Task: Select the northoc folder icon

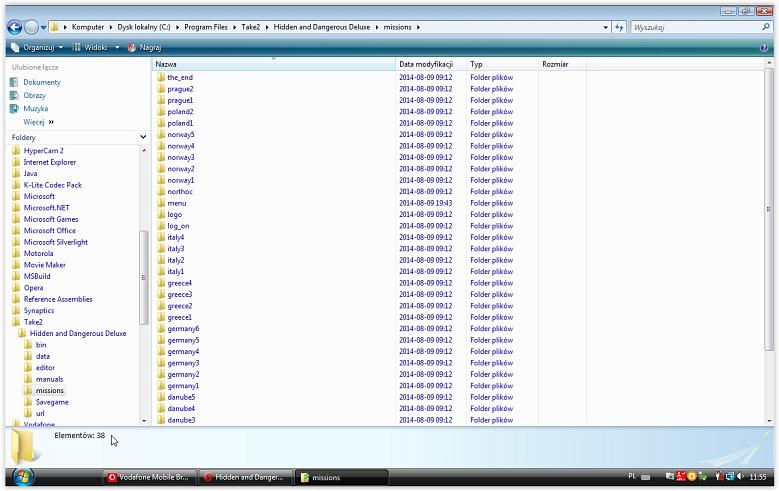Action: 161,192
